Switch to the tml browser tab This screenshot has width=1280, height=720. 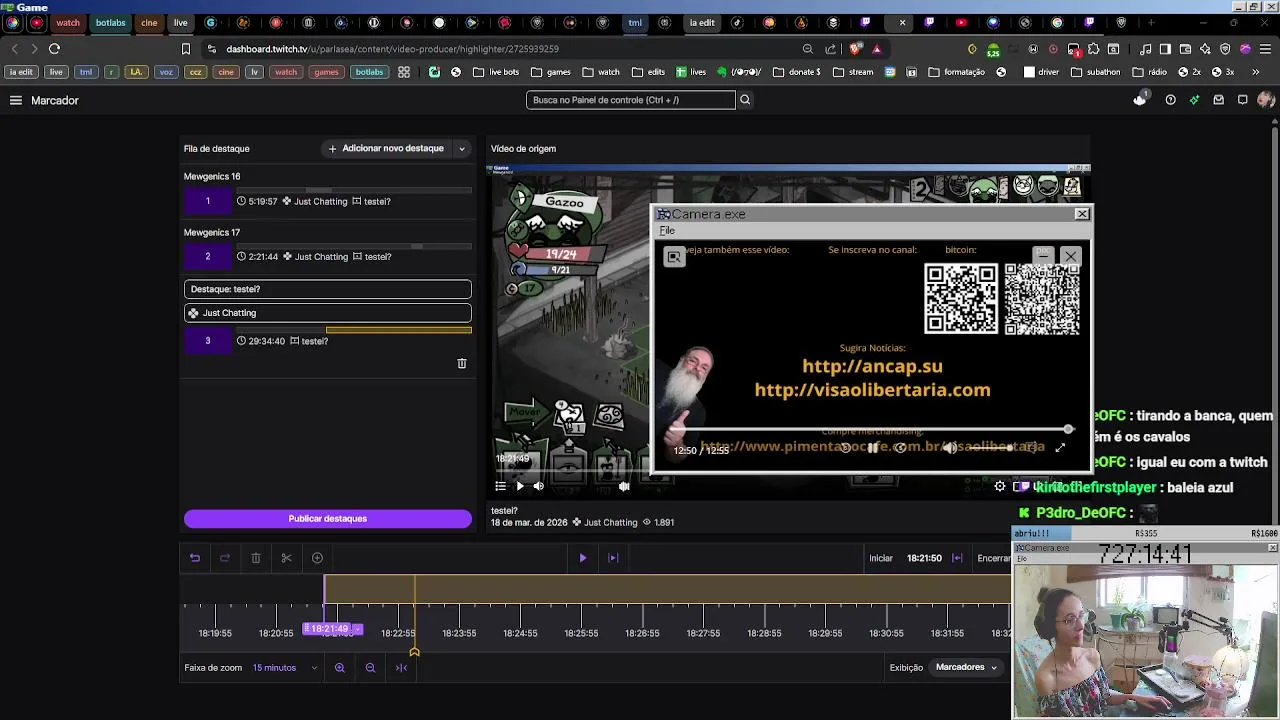(x=635, y=22)
